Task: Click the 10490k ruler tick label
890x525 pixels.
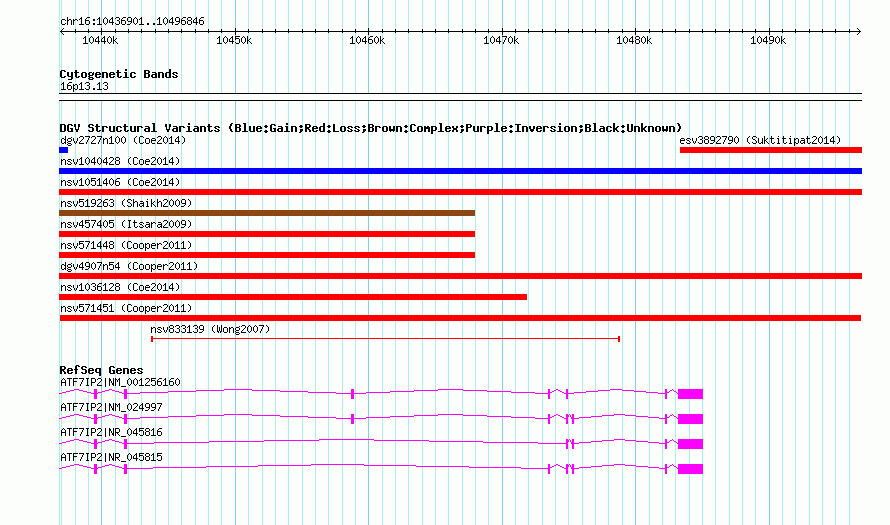Action: click(768, 40)
